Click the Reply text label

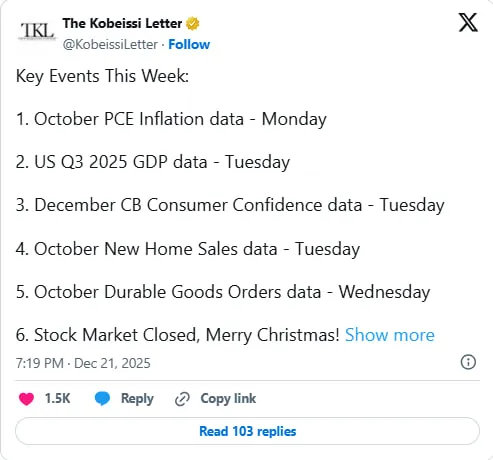coord(137,399)
